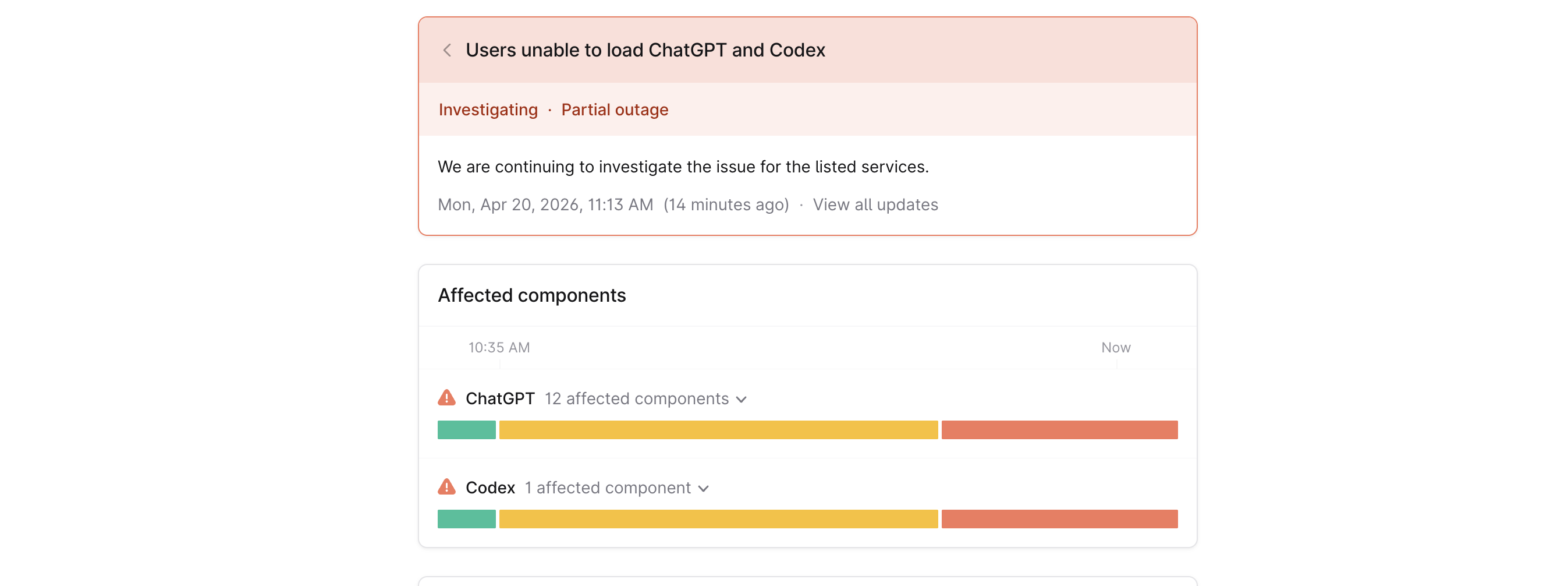The height and width of the screenshot is (586, 1568).
Task: Click the ChatGPT warning triangle icon
Action: 446,398
